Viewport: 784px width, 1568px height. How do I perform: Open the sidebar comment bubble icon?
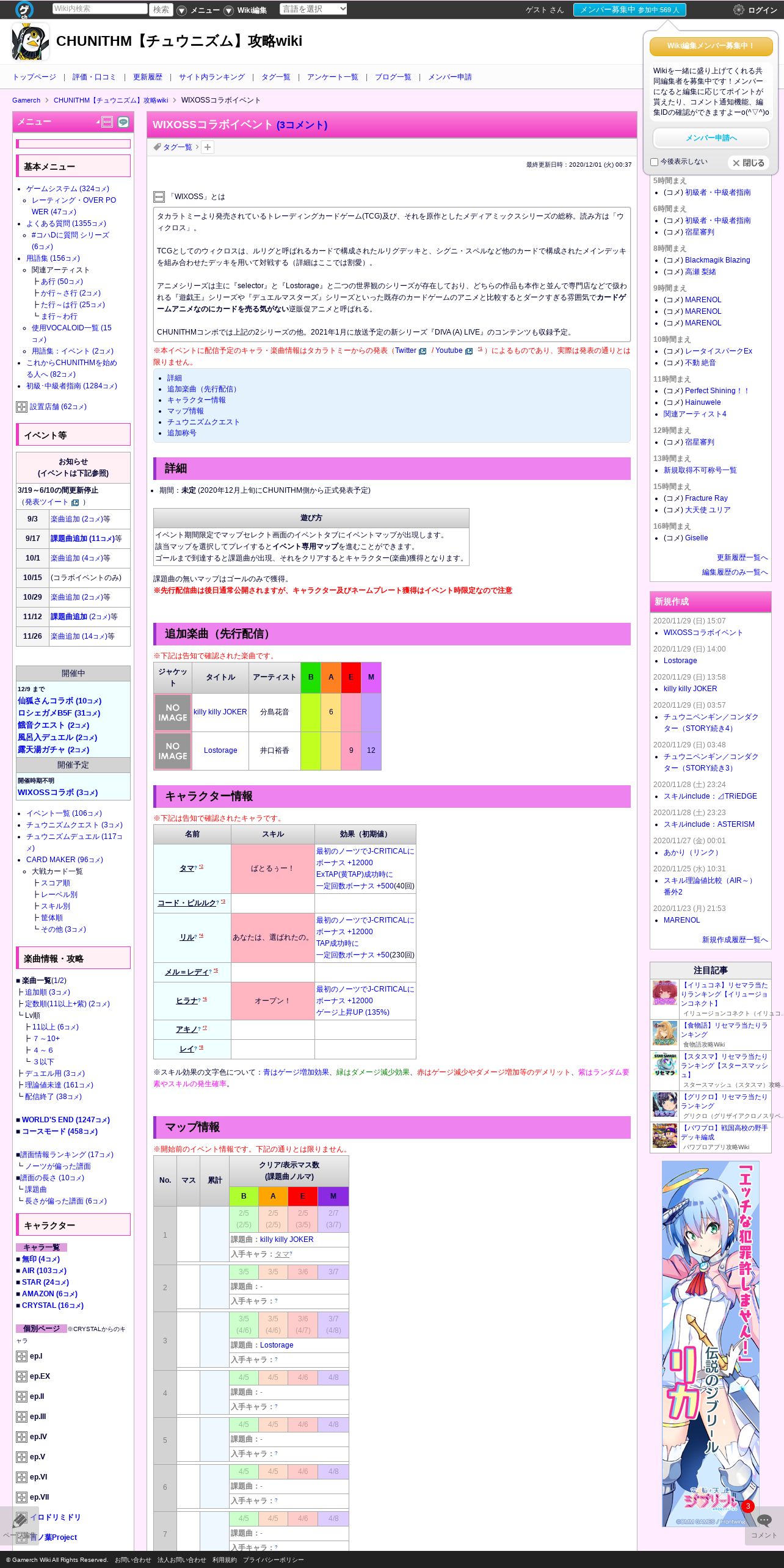coord(123,122)
